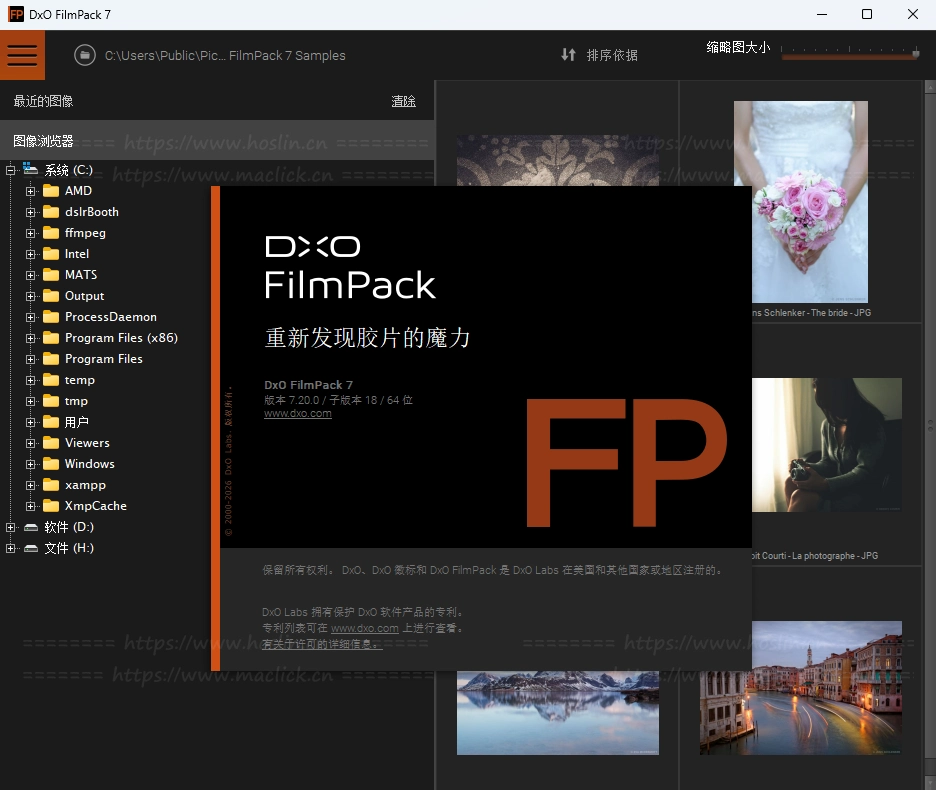This screenshot has height=790, width=936.
Task: Select the temp folder
Action: click(x=79, y=380)
